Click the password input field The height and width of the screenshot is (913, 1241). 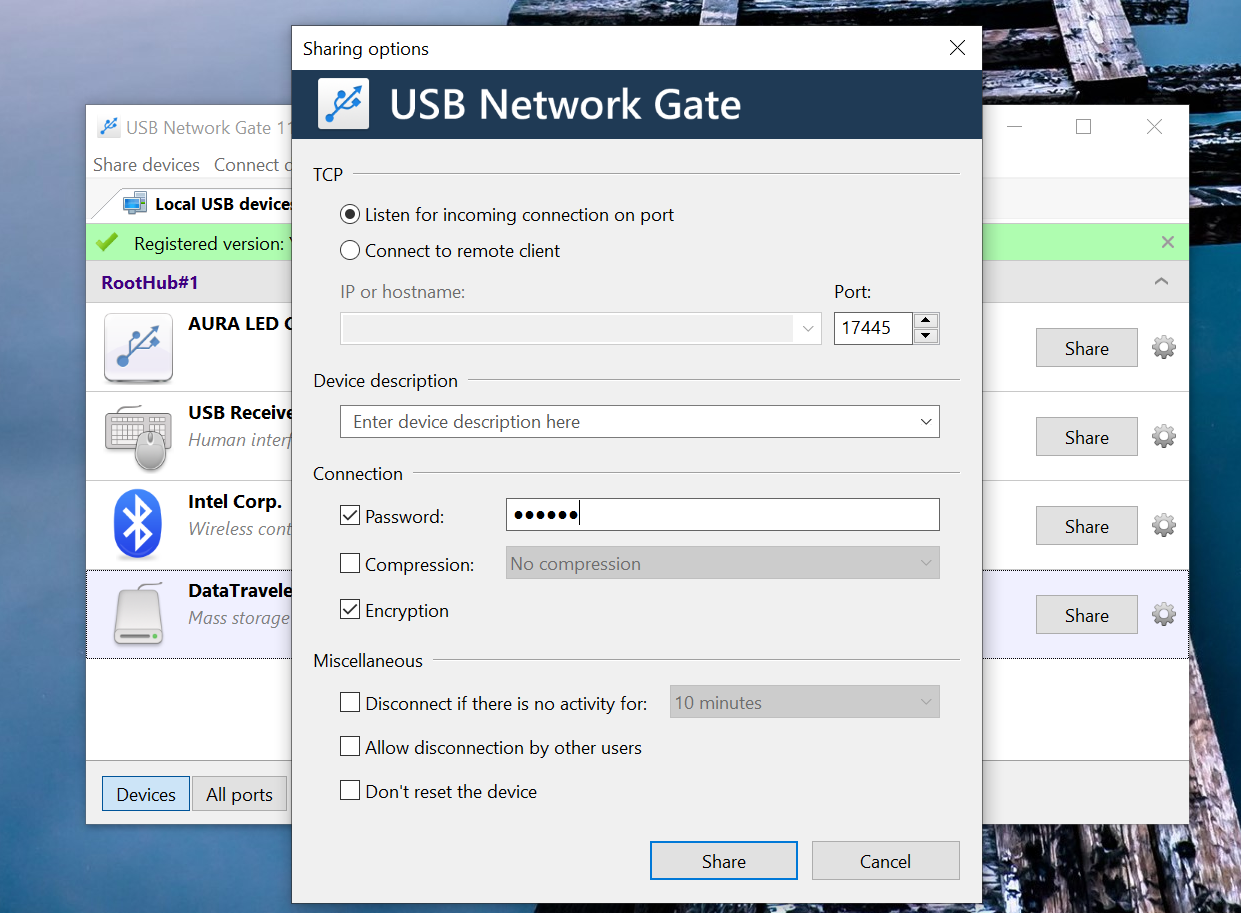click(722, 515)
